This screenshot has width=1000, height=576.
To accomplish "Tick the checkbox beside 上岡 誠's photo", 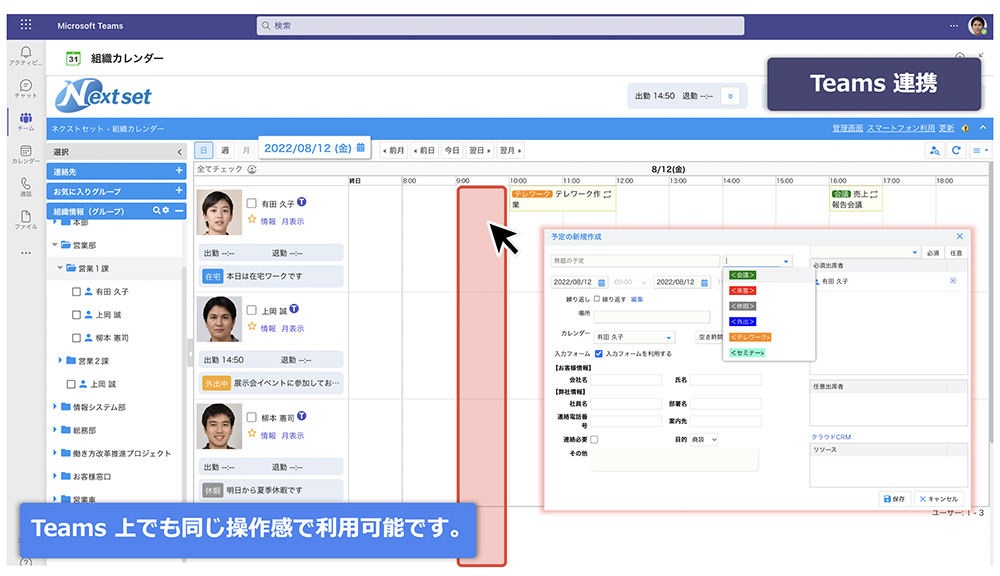I will pyautogui.click(x=252, y=311).
